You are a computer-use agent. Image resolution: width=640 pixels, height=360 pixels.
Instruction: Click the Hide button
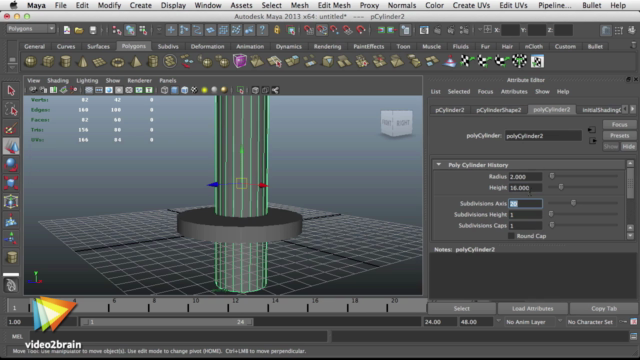pyautogui.click(x=629, y=147)
